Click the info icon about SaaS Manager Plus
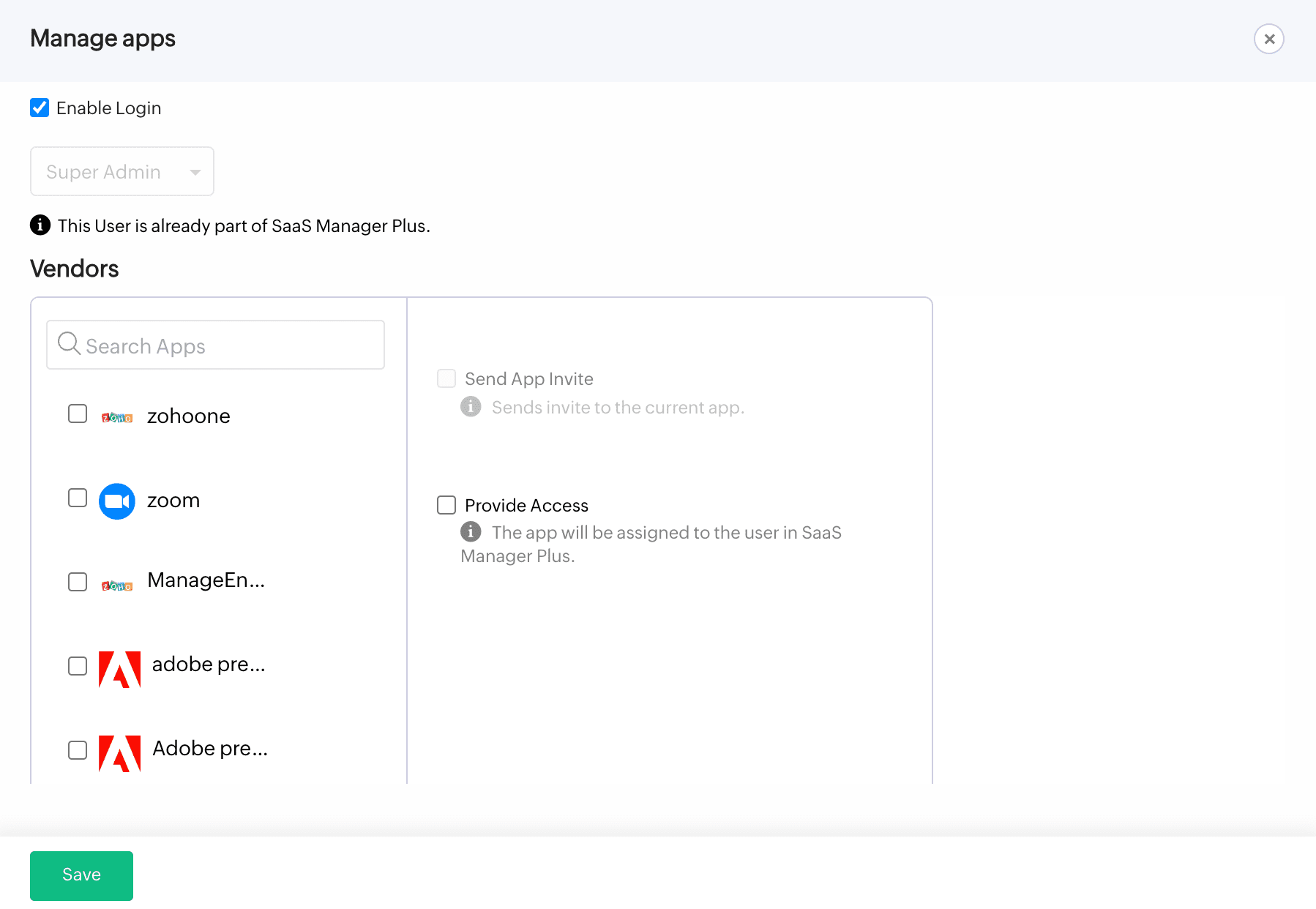The height and width of the screenshot is (909, 1316). (x=40, y=225)
